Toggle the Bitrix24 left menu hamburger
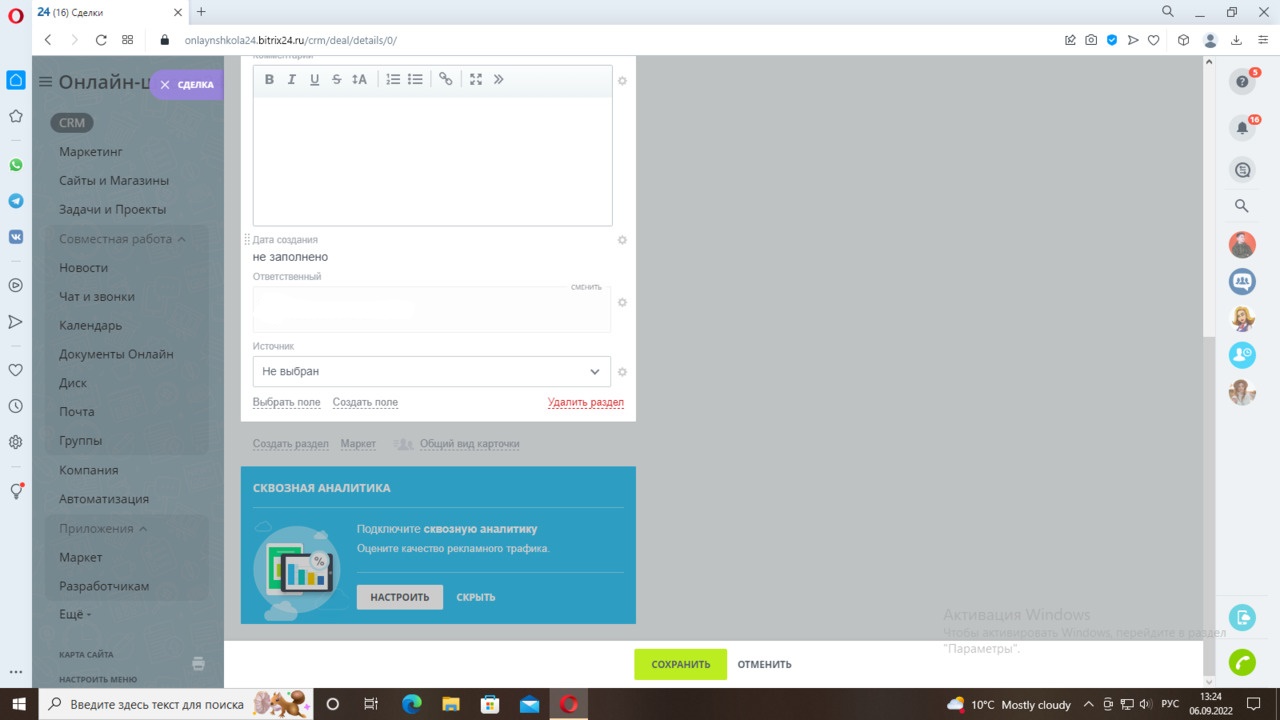Image resolution: width=1280 pixels, height=720 pixels. click(45, 82)
